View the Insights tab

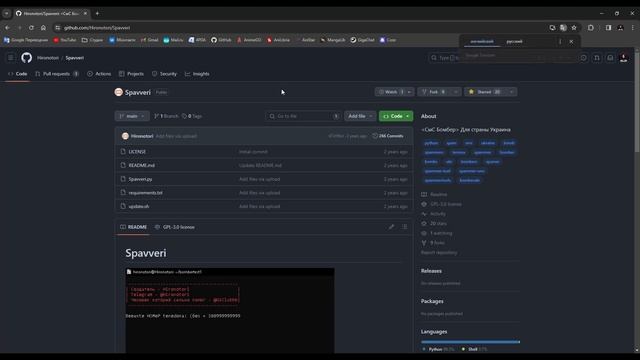tap(197, 74)
